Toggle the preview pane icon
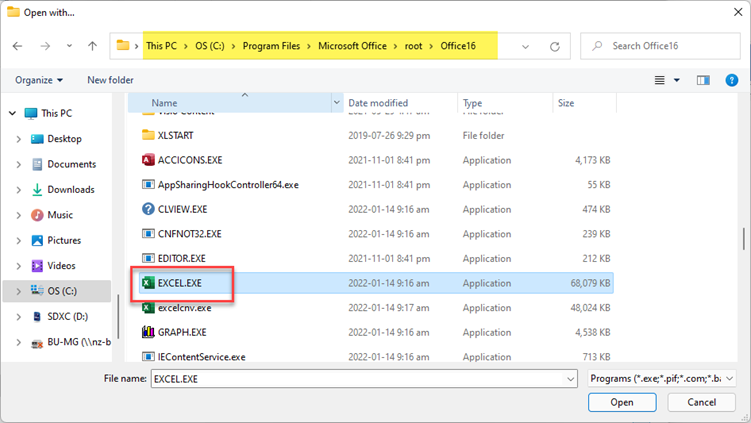This screenshot has height=423, width=751. pyautogui.click(x=703, y=80)
